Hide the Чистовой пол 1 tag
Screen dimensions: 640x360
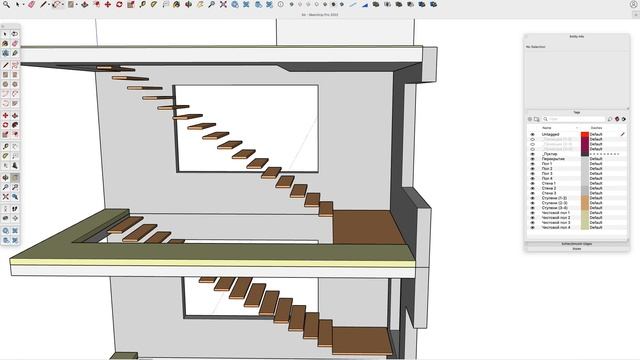(x=532, y=213)
